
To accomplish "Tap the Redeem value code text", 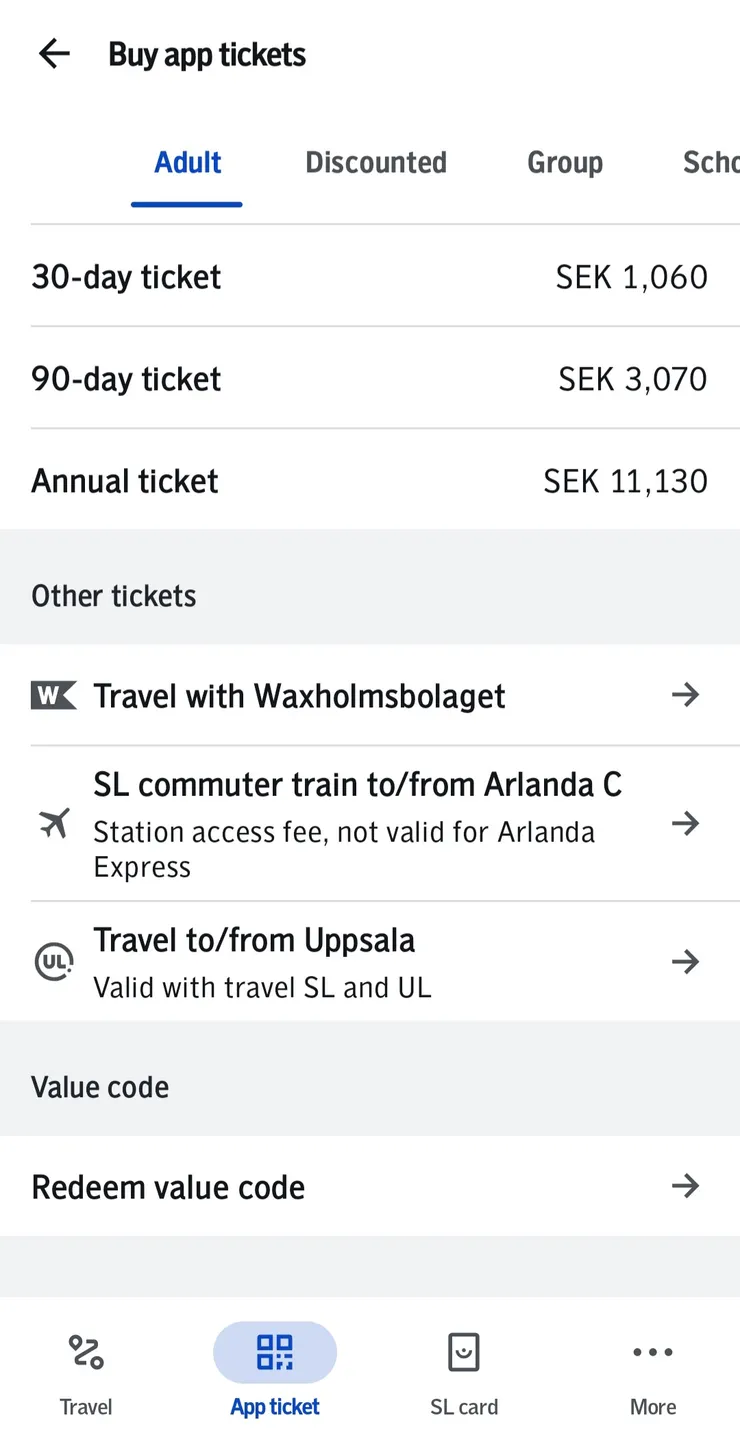I will (x=168, y=1187).
